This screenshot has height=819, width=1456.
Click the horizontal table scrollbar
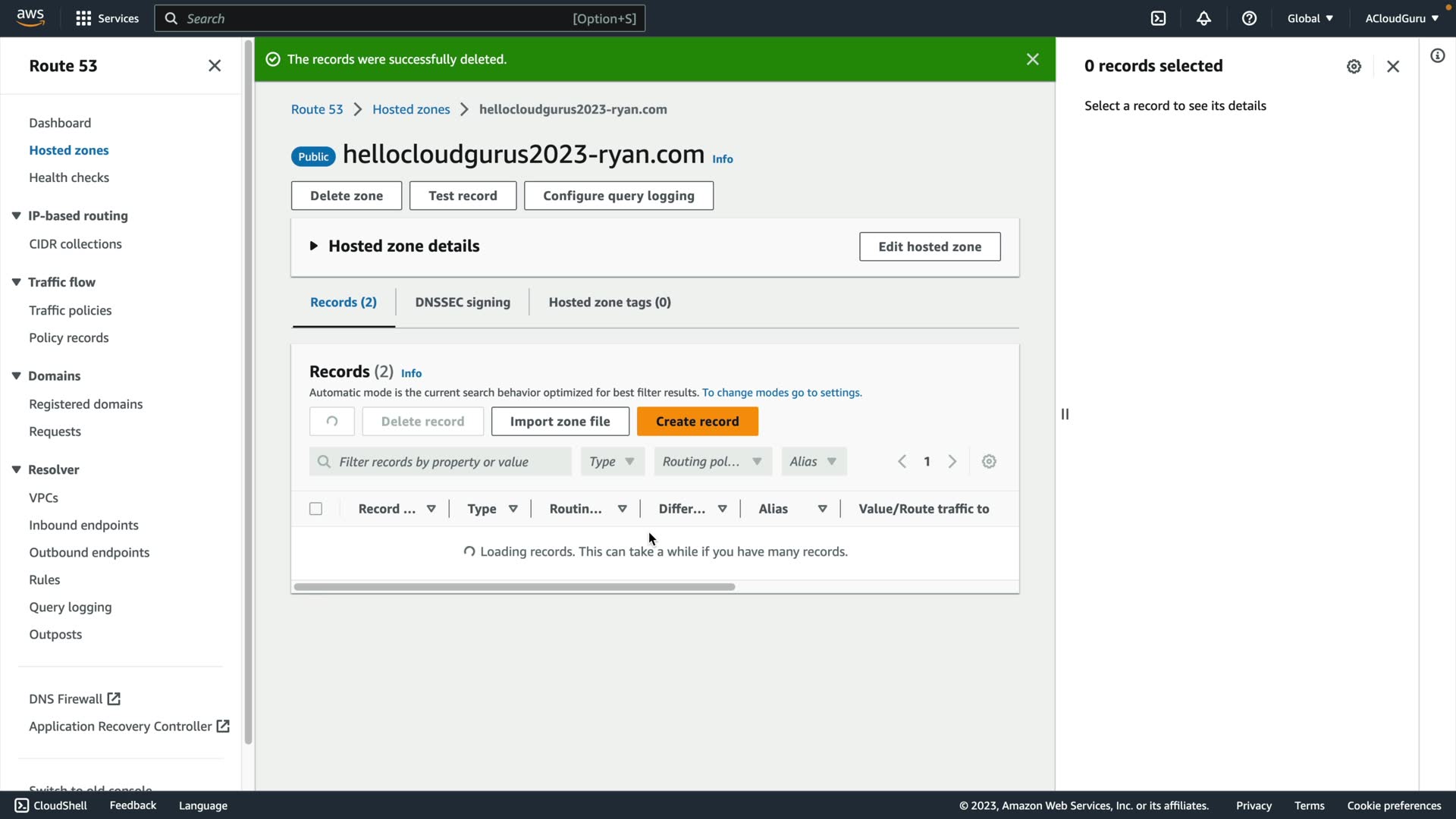[x=514, y=587]
